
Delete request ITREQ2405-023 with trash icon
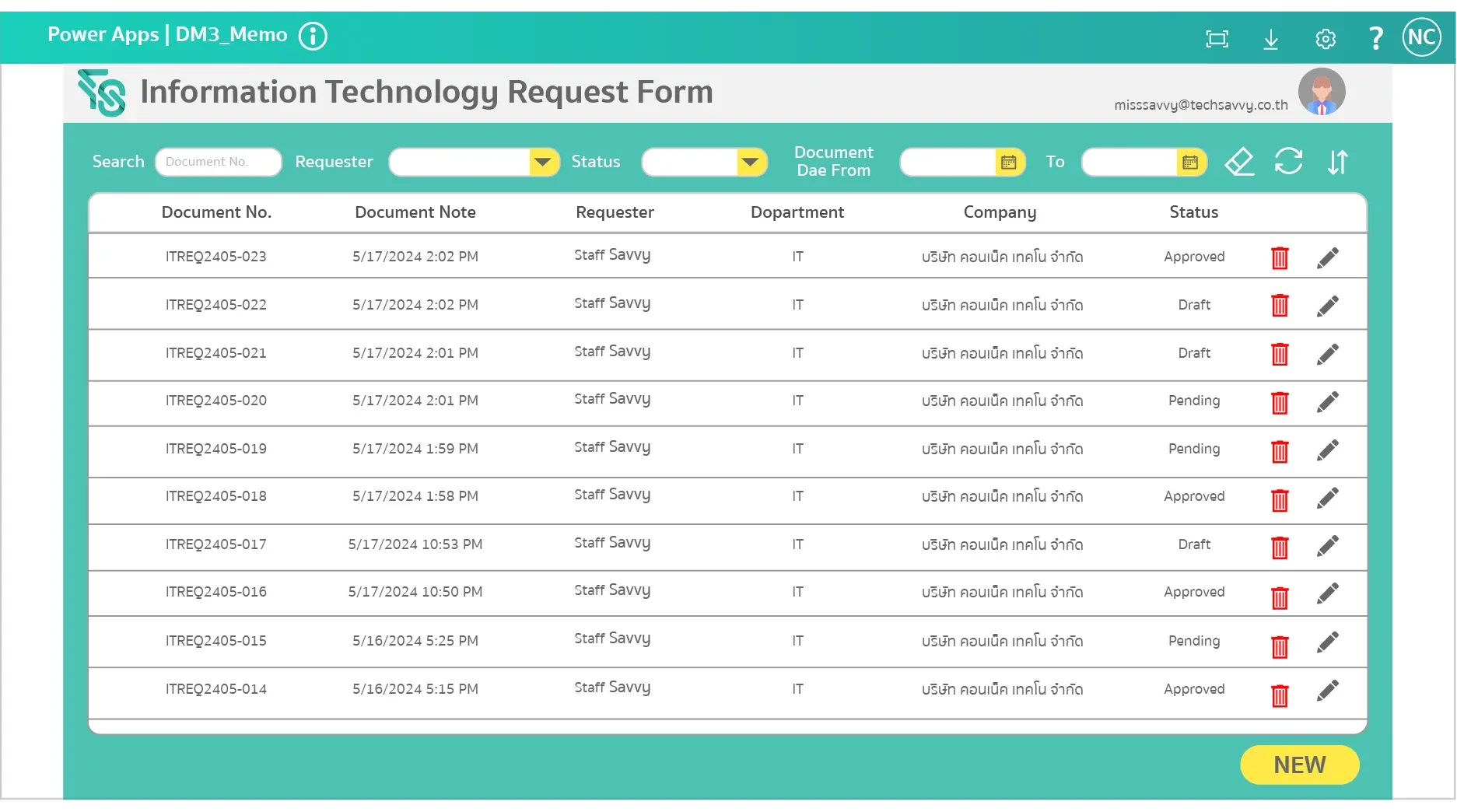click(1280, 257)
